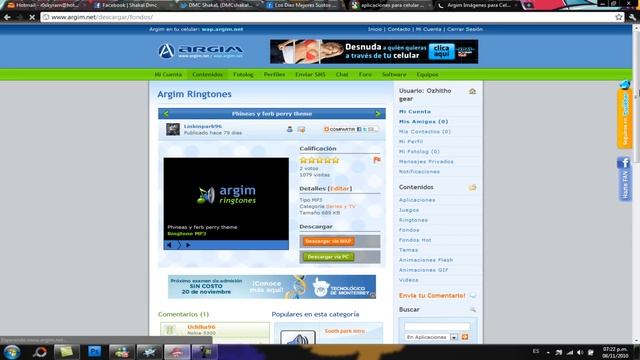Open the wap.argim.net link
Viewport: 640px width, 360px height.
tap(222, 29)
